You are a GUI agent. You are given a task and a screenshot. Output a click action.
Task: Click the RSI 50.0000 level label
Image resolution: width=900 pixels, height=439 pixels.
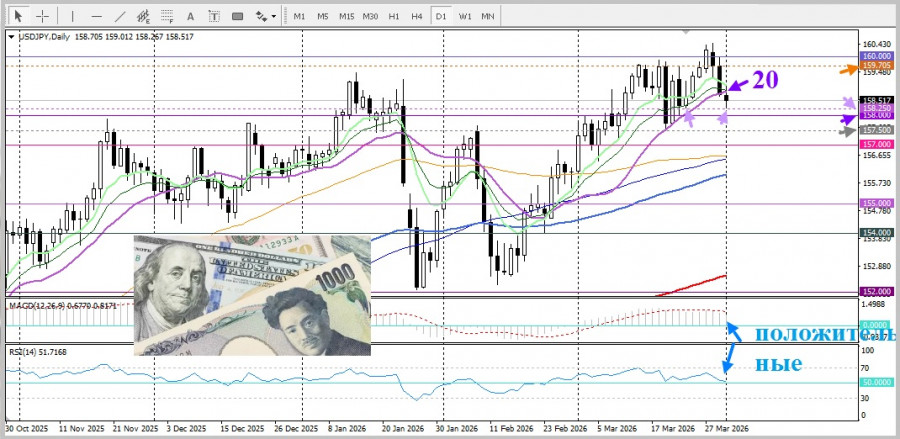pos(876,382)
